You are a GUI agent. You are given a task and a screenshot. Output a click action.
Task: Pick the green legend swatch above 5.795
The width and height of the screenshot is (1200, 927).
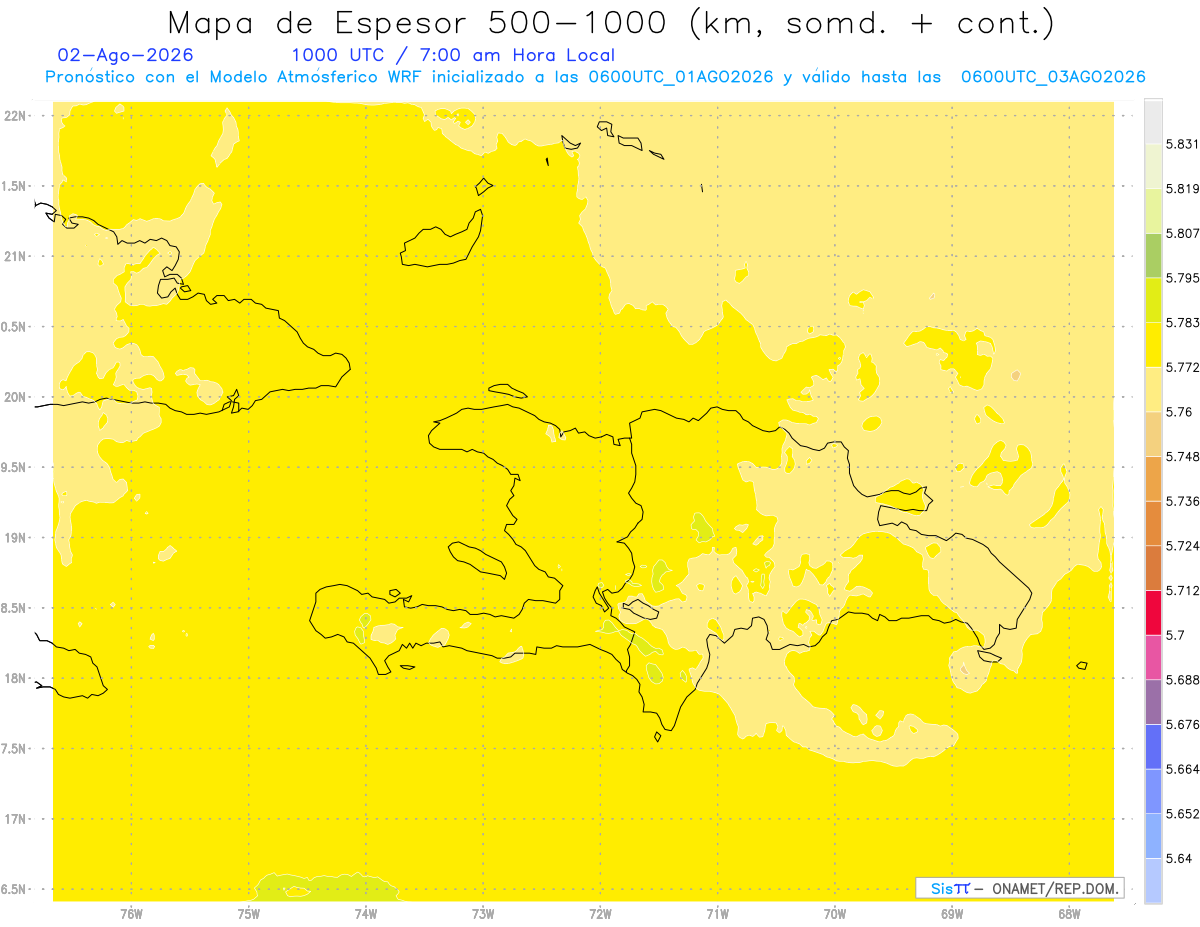point(1153,255)
